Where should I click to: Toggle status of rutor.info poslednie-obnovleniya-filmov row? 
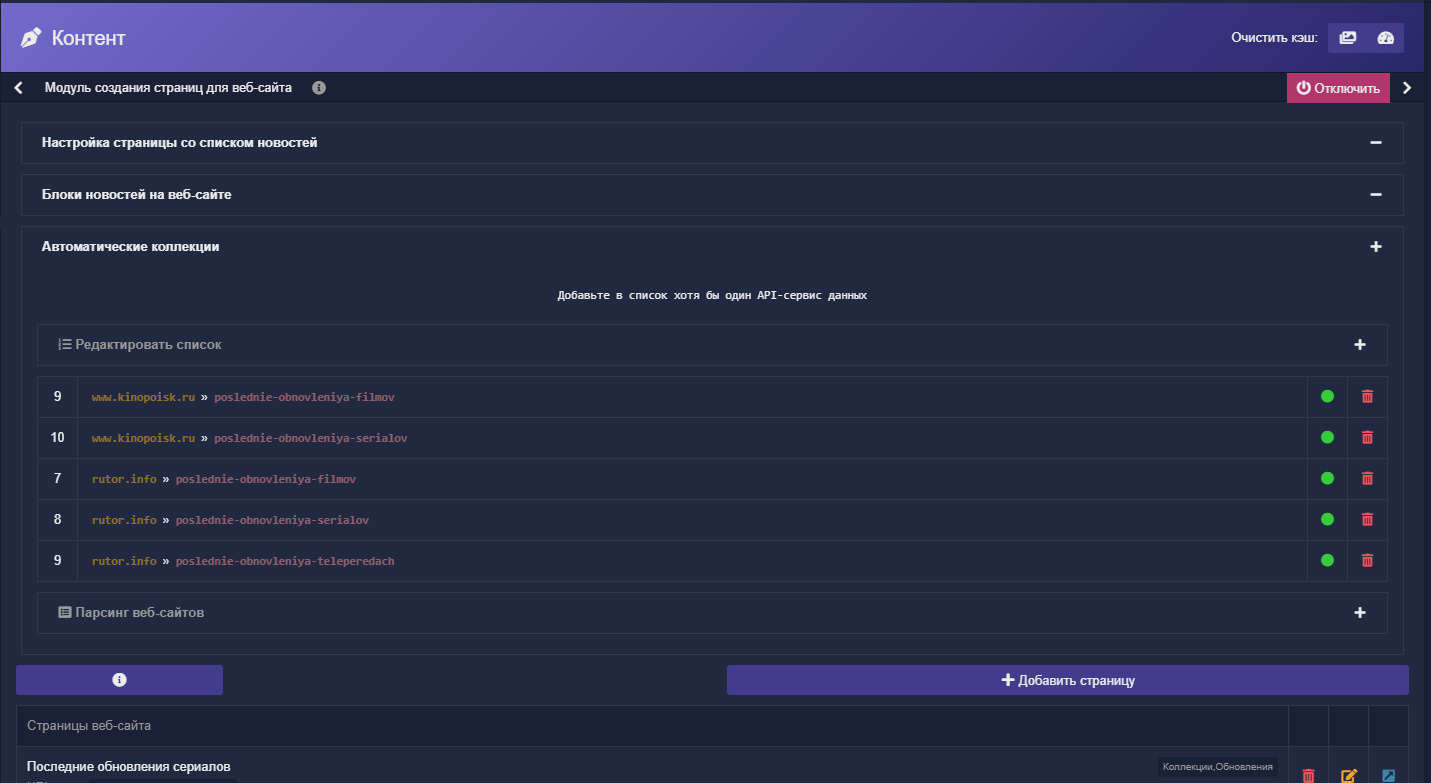pyautogui.click(x=1327, y=479)
